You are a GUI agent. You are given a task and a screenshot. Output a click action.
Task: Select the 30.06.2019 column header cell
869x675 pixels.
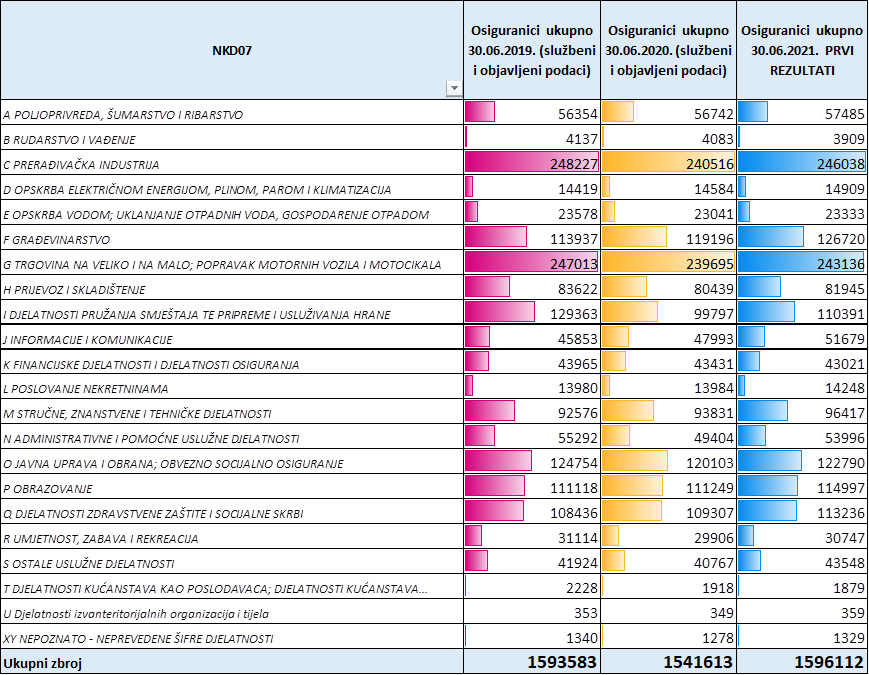[x=532, y=50]
